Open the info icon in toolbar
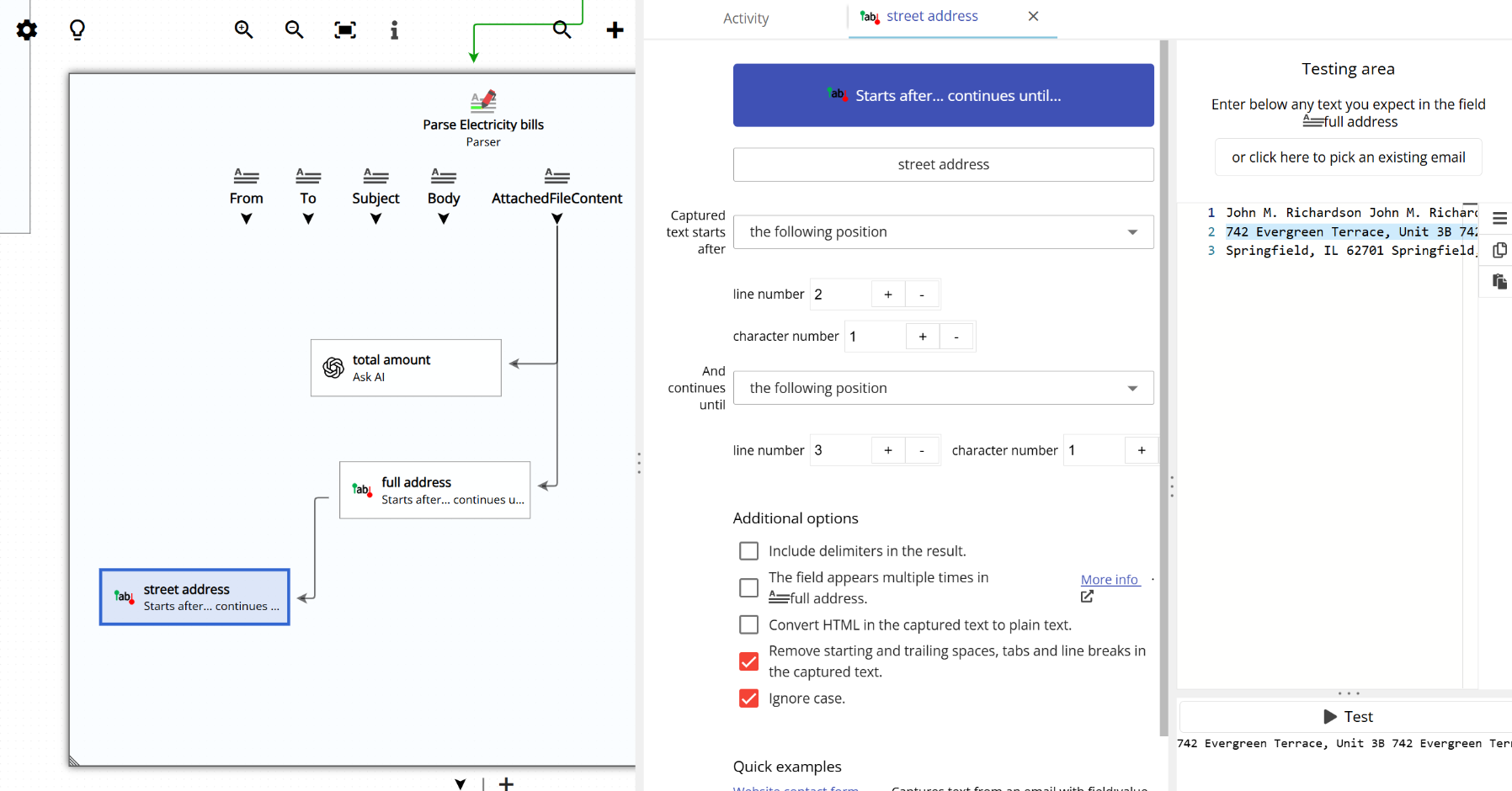 coord(394,30)
